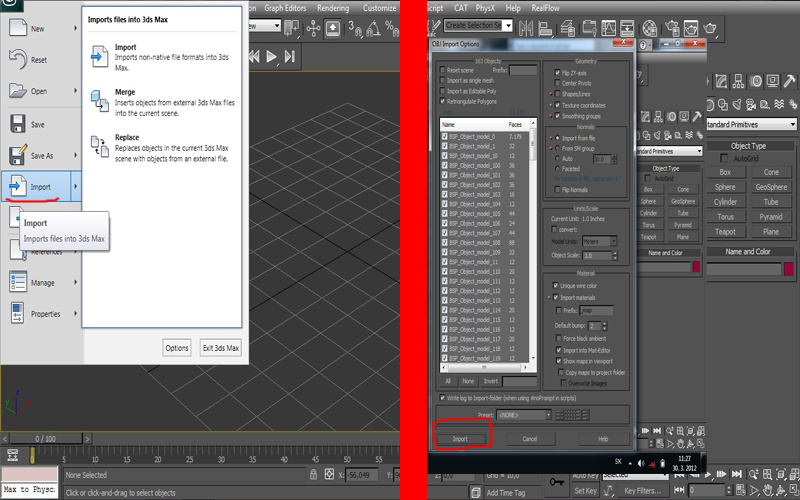Image resolution: width=800 pixels, height=500 pixels.
Task: Open the Curve Editor icon
Action: 608,28
